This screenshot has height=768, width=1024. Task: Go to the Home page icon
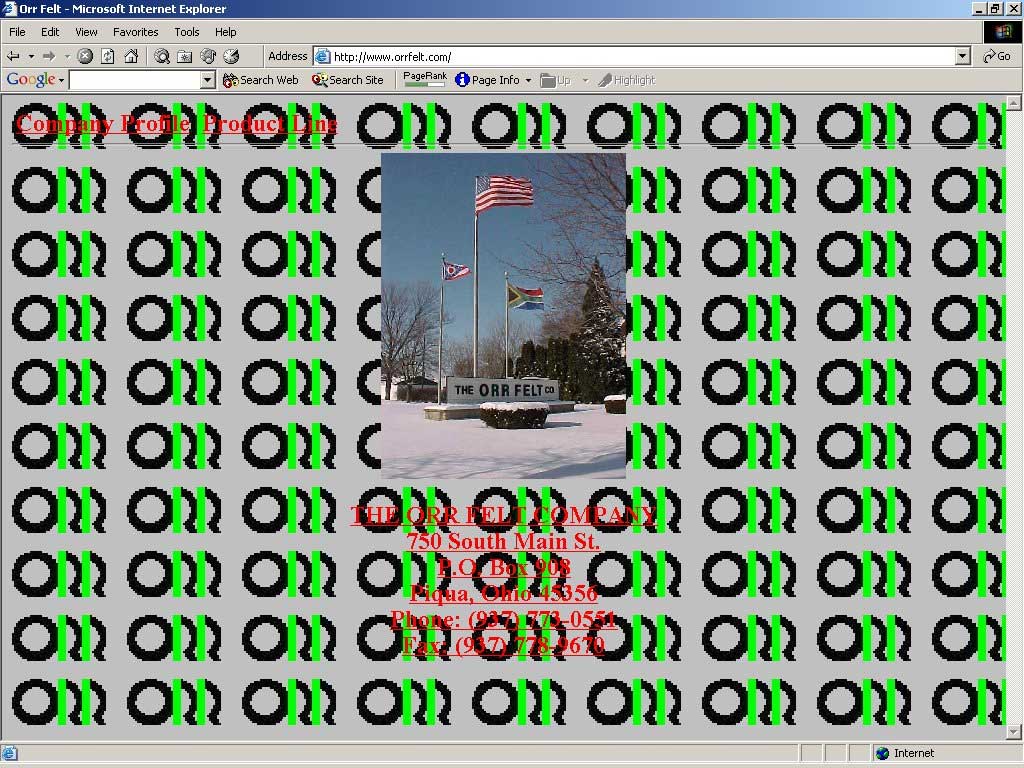click(x=131, y=57)
